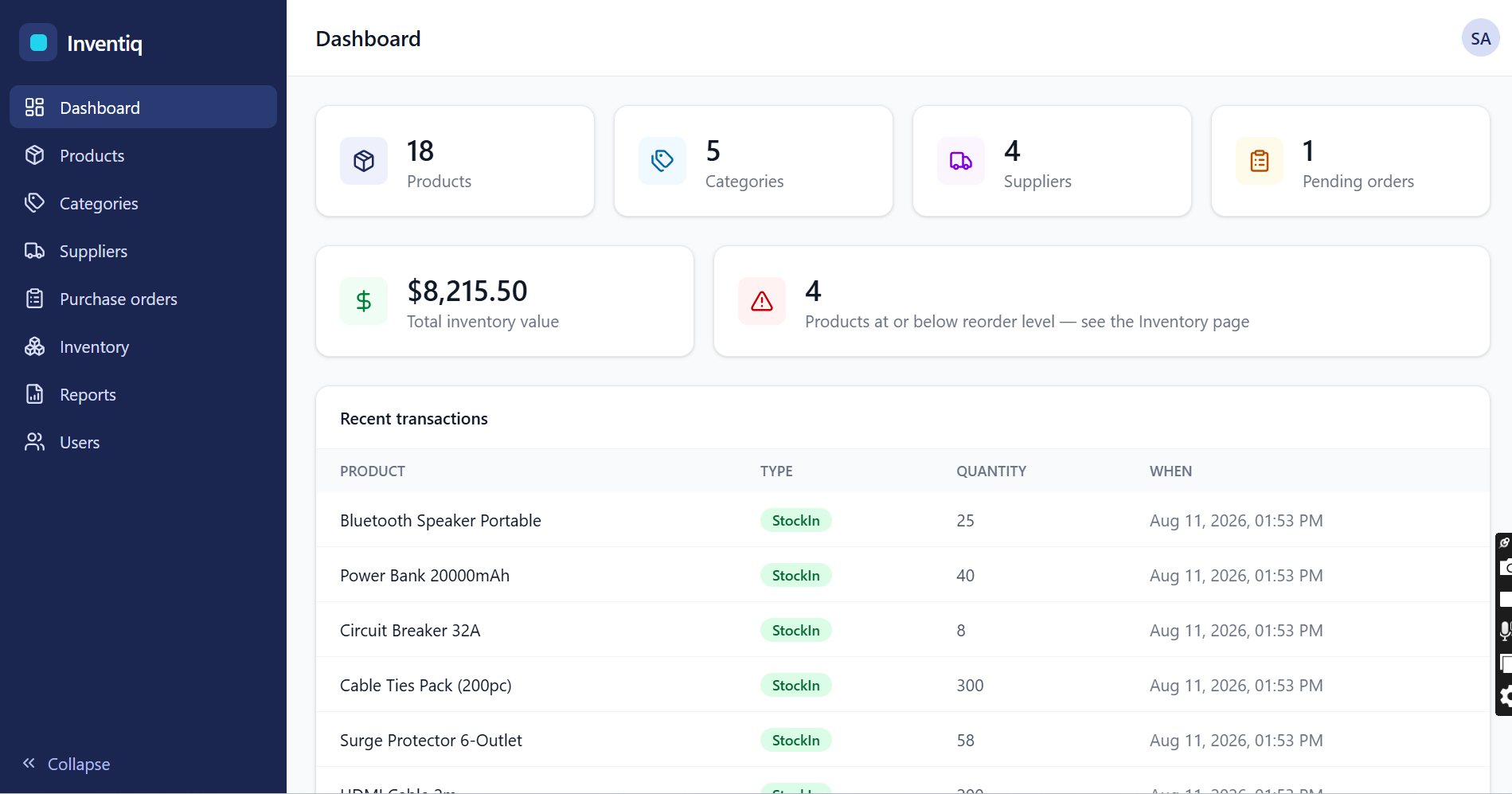
Task: Open Categories using the tag icon in sidebar
Action: 34,203
